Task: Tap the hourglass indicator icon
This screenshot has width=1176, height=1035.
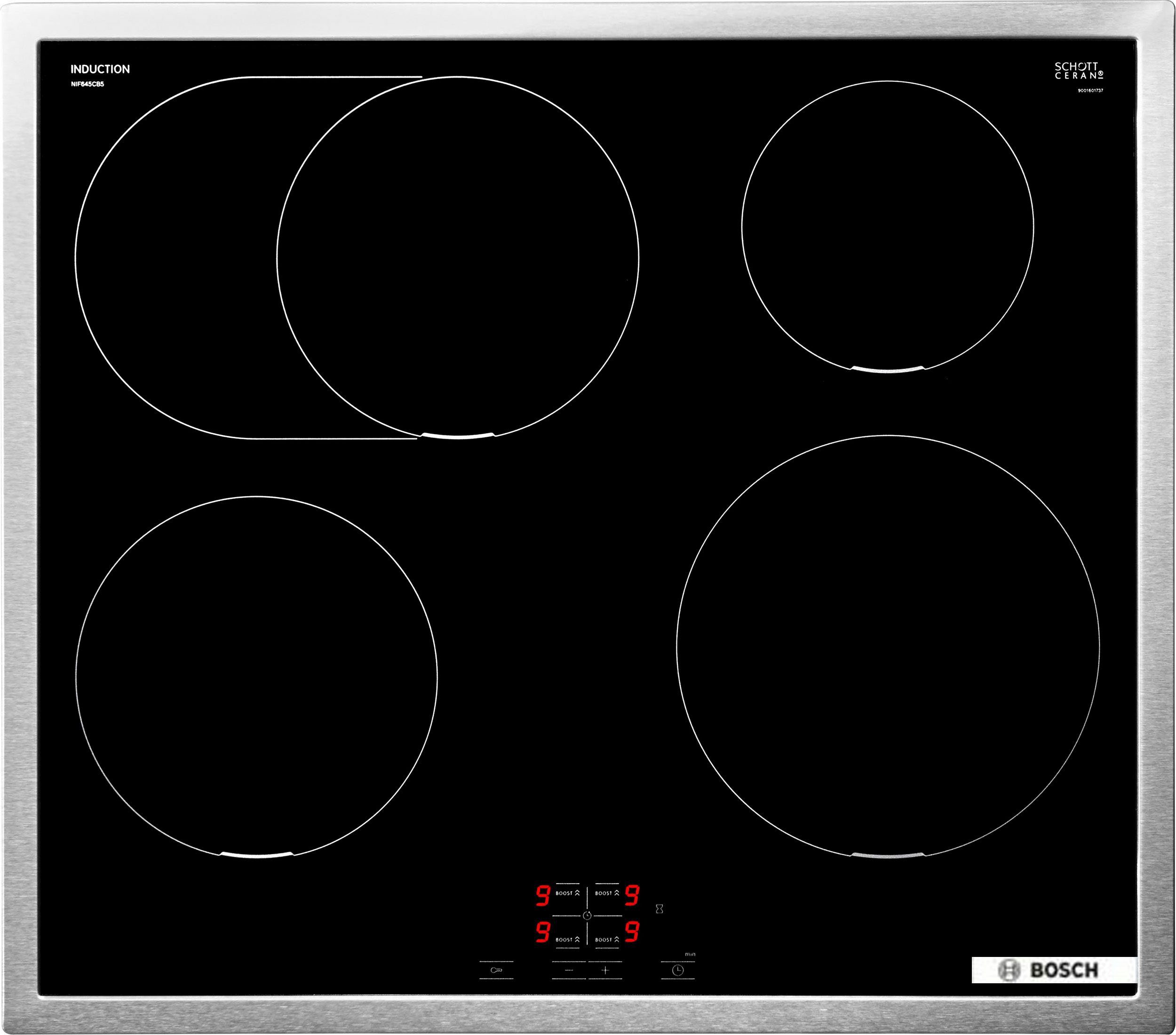Action: click(660, 909)
